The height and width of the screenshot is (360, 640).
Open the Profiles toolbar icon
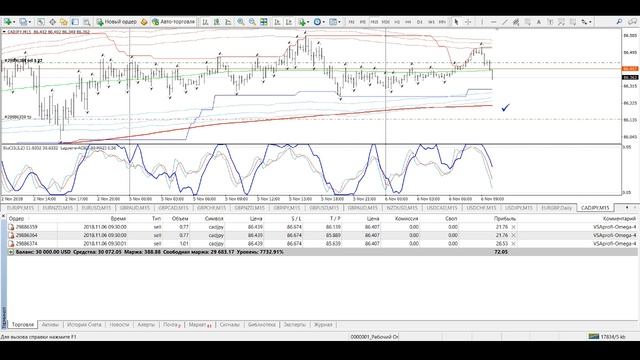click(x=22, y=22)
